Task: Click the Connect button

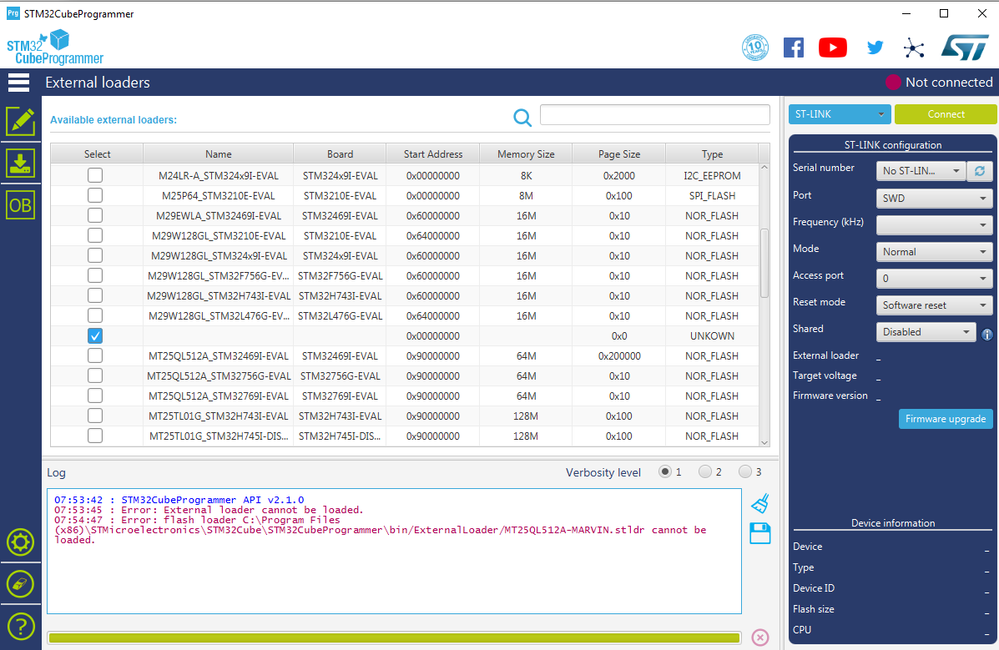Action: [x=945, y=114]
